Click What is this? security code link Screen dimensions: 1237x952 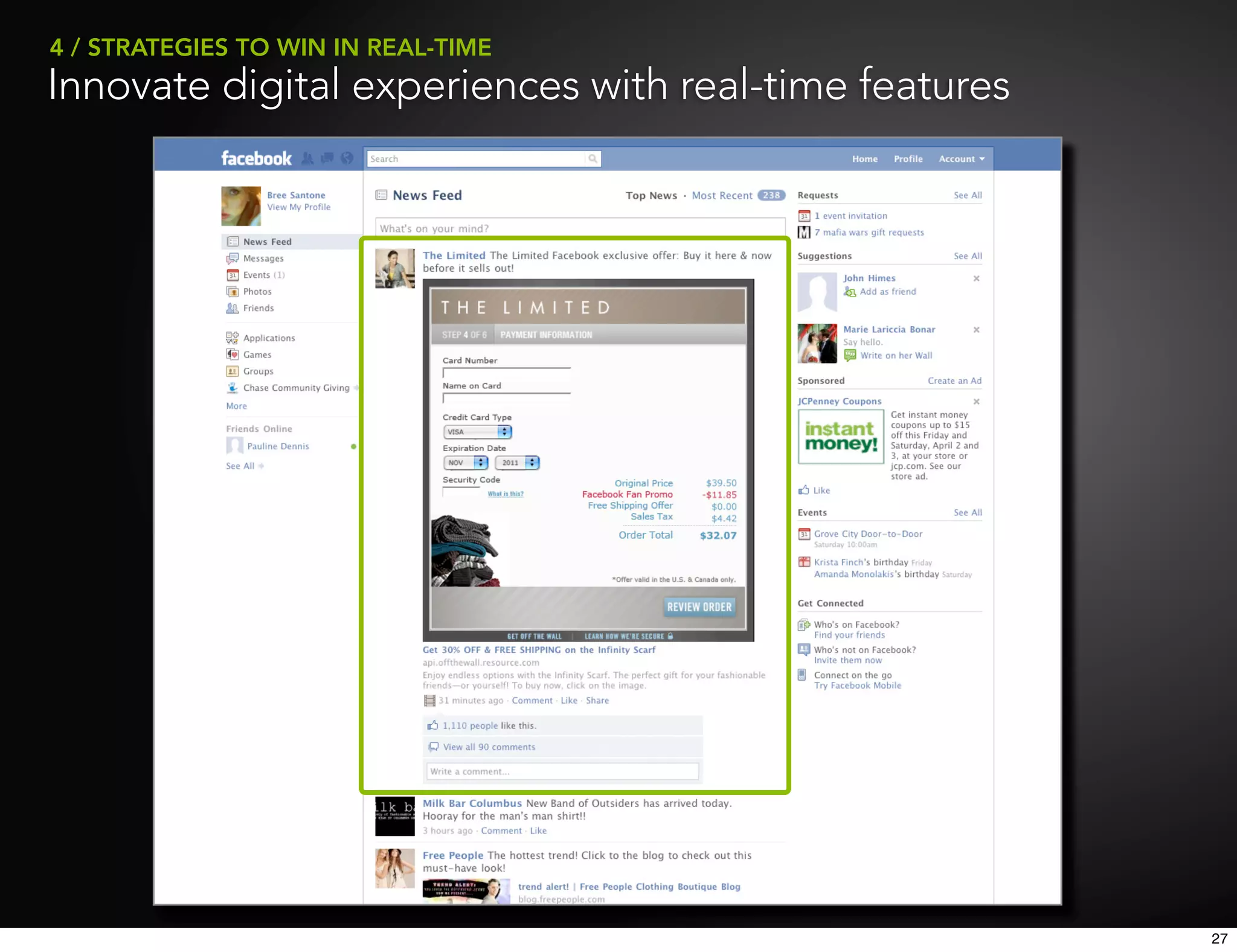[x=506, y=494]
